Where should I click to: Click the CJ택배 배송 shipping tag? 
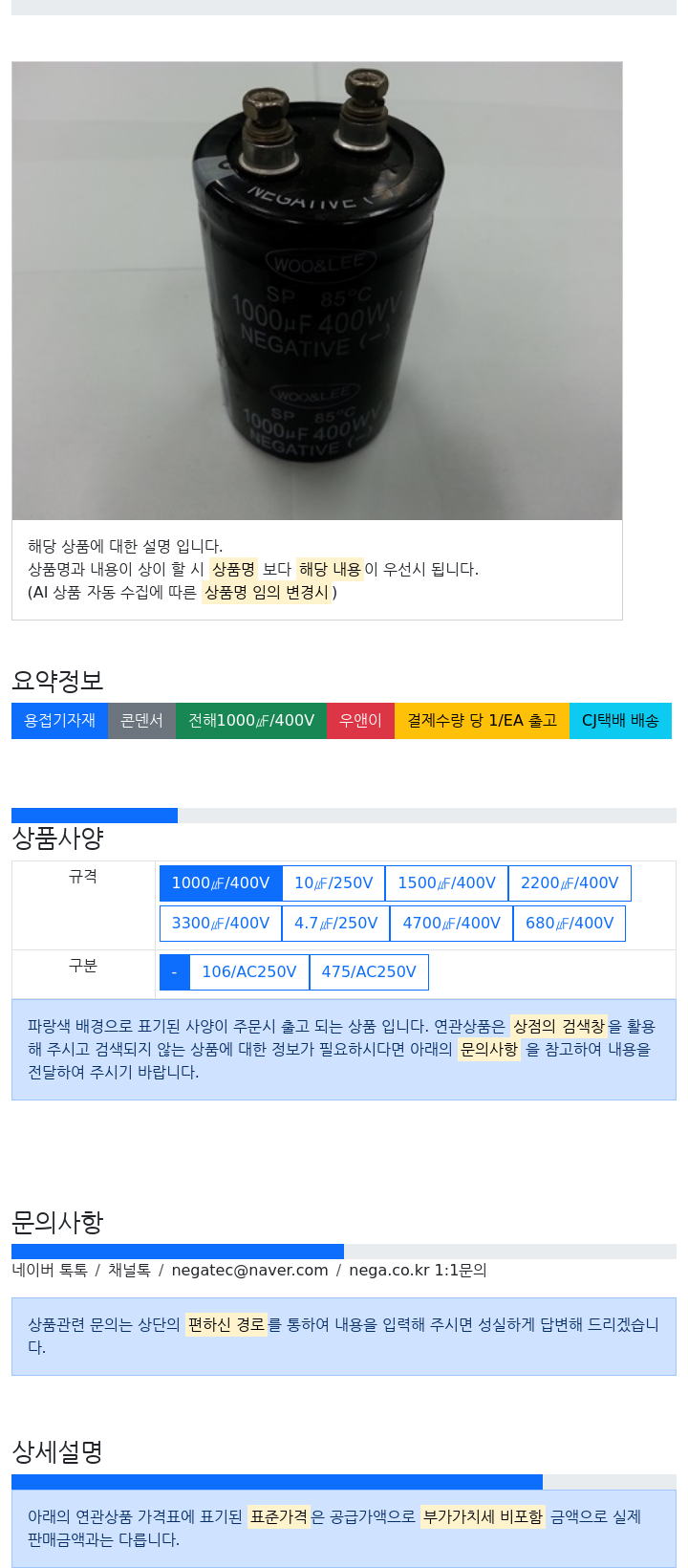[x=620, y=721]
